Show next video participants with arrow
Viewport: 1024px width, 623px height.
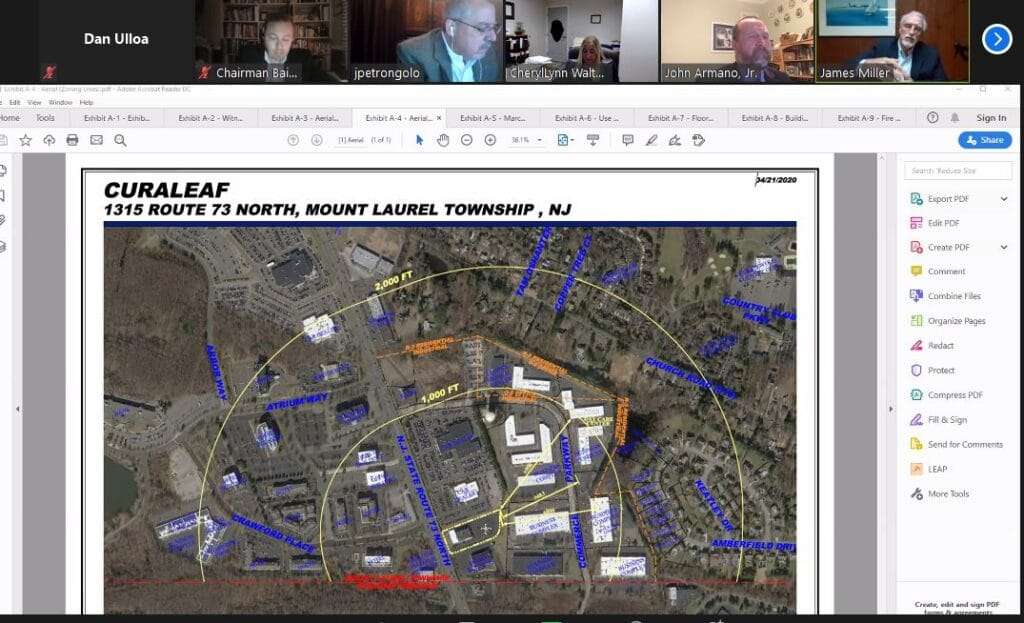996,39
